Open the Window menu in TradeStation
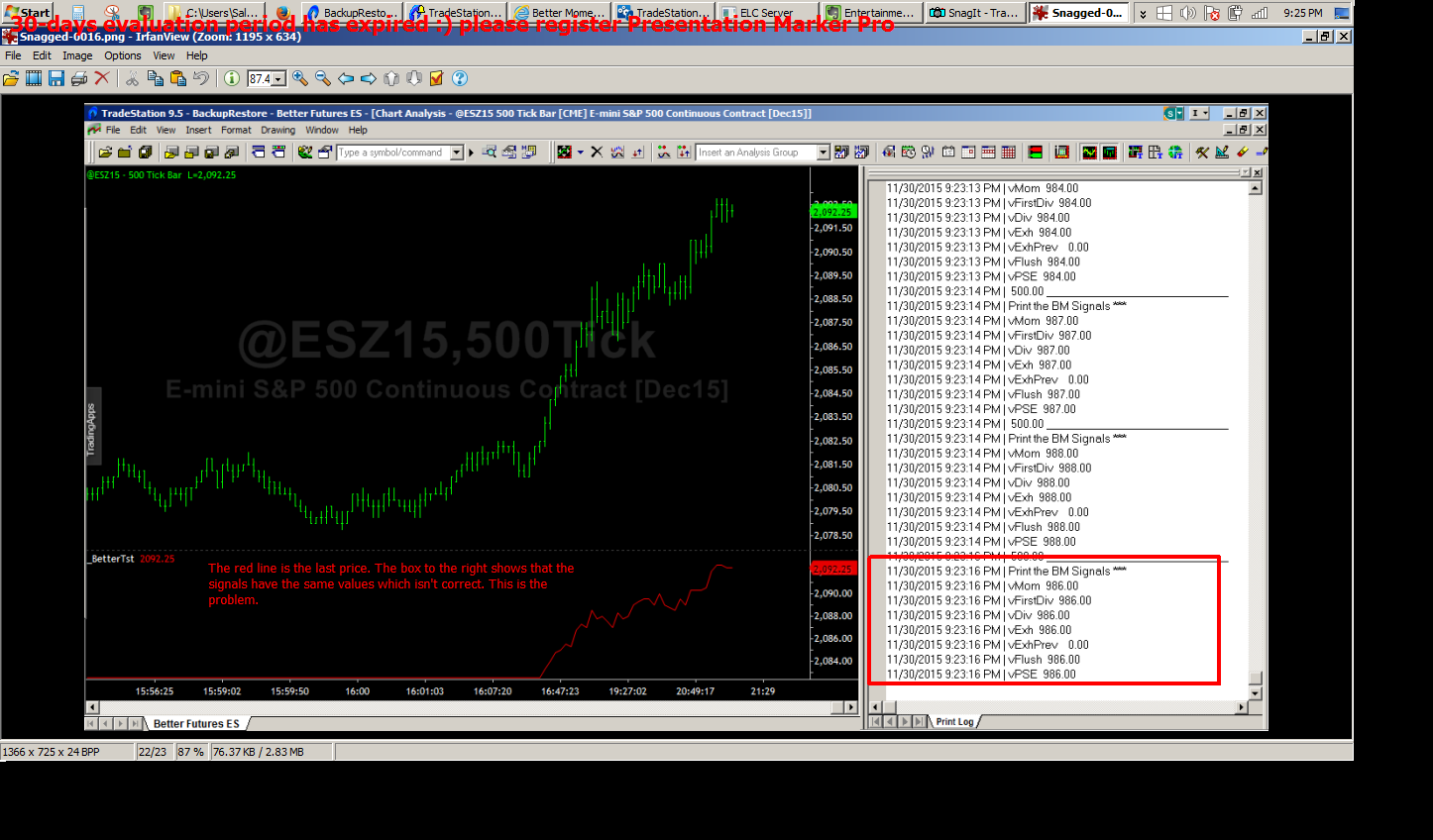Viewport: 1433px width, 840px height. (x=322, y=130)
